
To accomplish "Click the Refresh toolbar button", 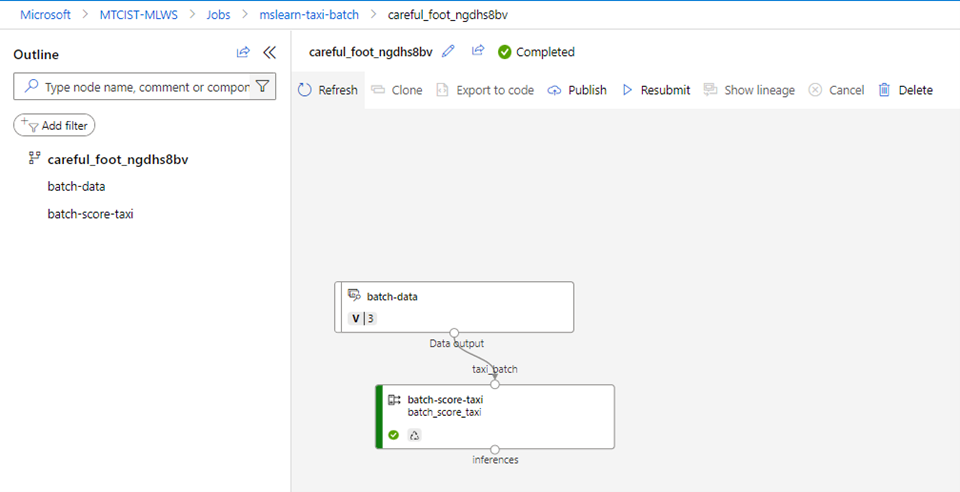I will point(328,90).
